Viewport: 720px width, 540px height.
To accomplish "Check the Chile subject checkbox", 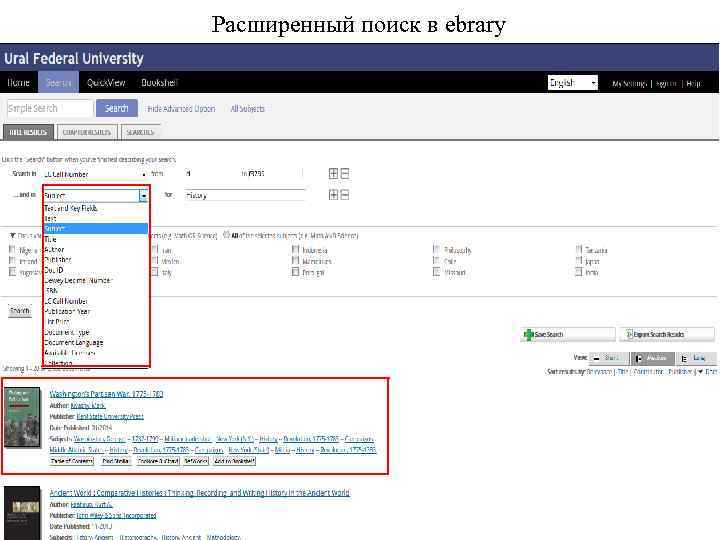I will coord(436,260).
